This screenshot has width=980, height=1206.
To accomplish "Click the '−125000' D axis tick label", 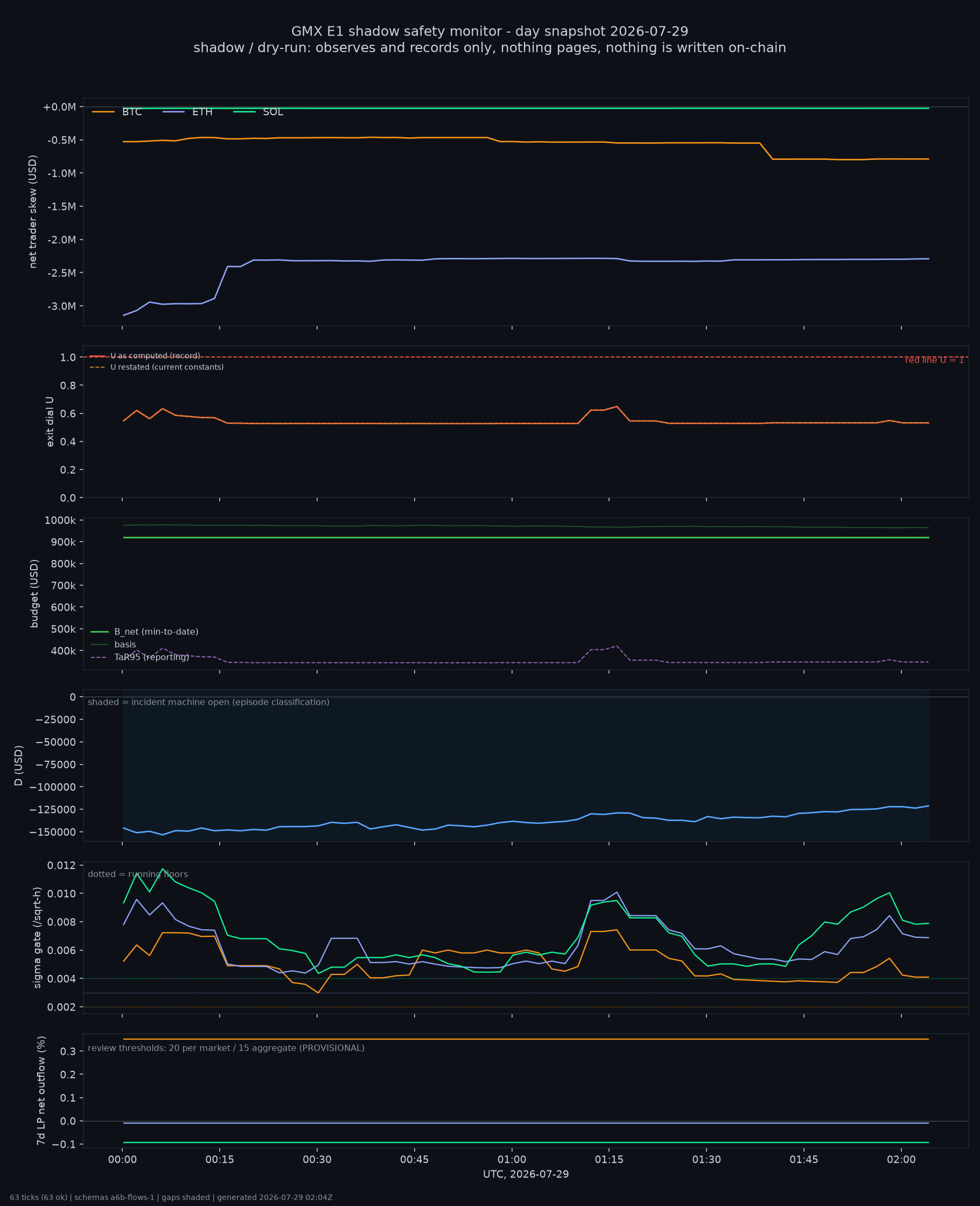I will tap(53, 810).
